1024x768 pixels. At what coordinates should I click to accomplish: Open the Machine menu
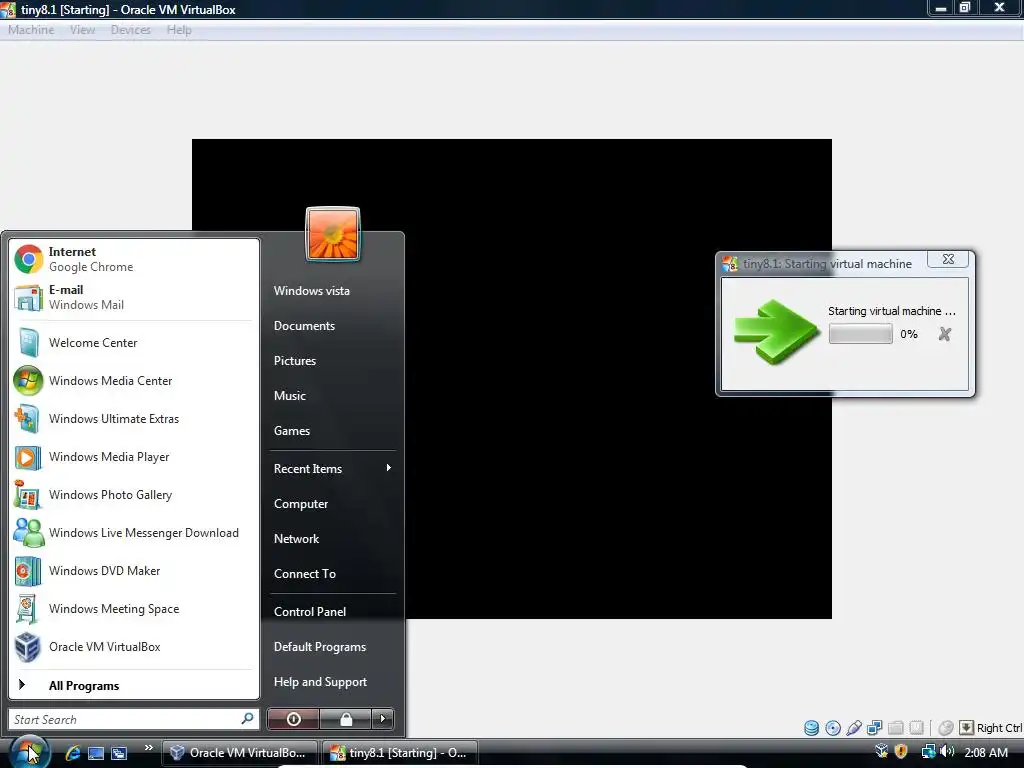(x=31, y=30)
